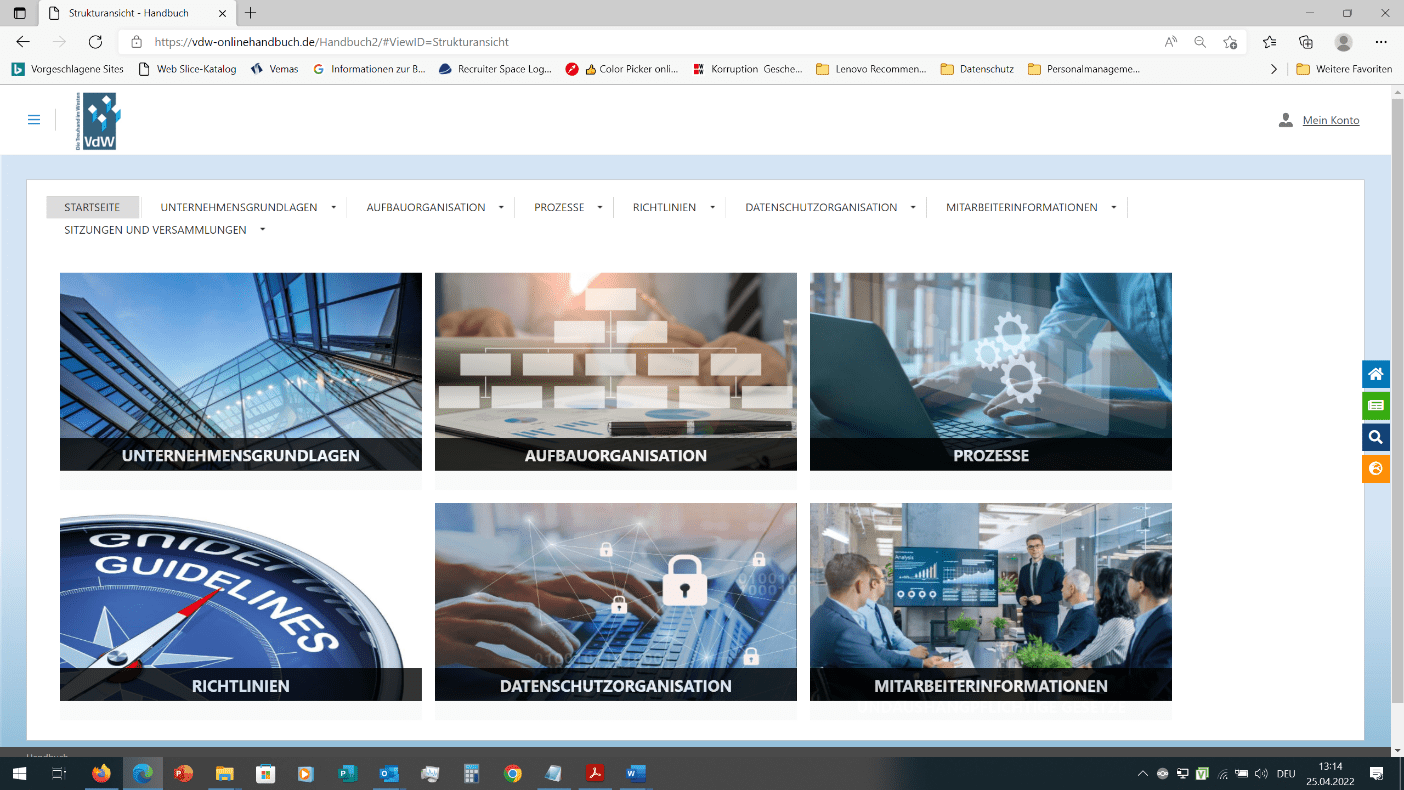Open the Weitere Favoriten folder
The height and width of the screenshot is (790, 1404).
coord(1344,69)
